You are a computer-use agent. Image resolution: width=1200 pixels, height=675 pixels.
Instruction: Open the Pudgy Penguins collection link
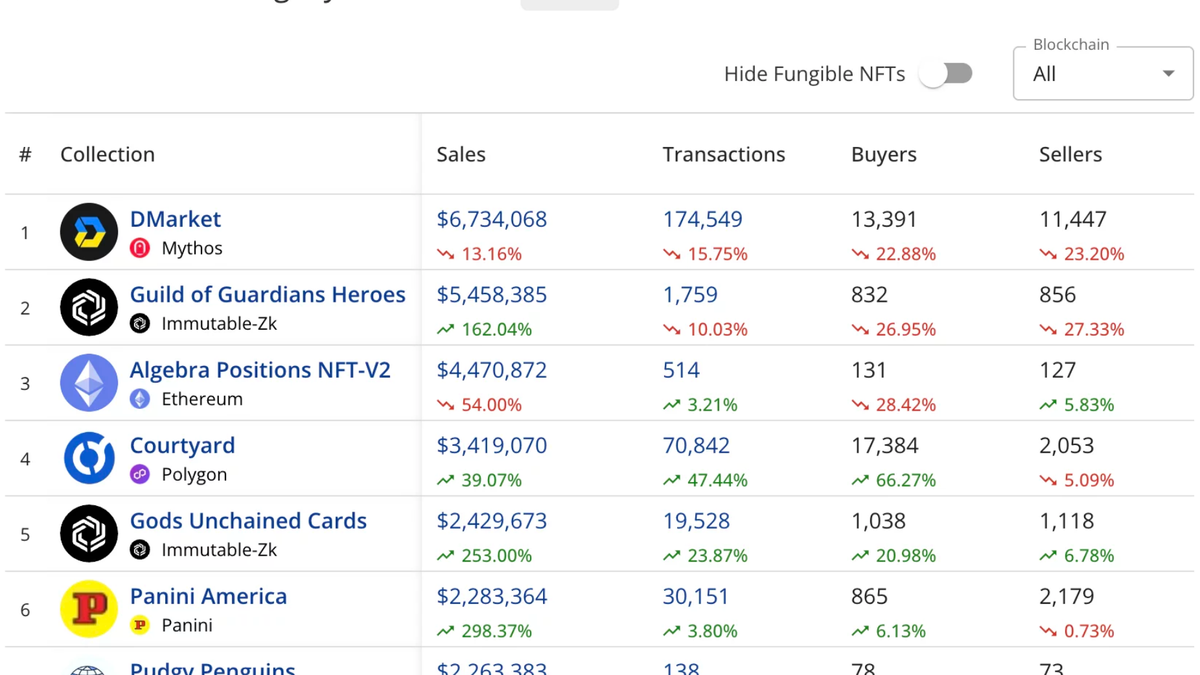click(x=212, y=666)
